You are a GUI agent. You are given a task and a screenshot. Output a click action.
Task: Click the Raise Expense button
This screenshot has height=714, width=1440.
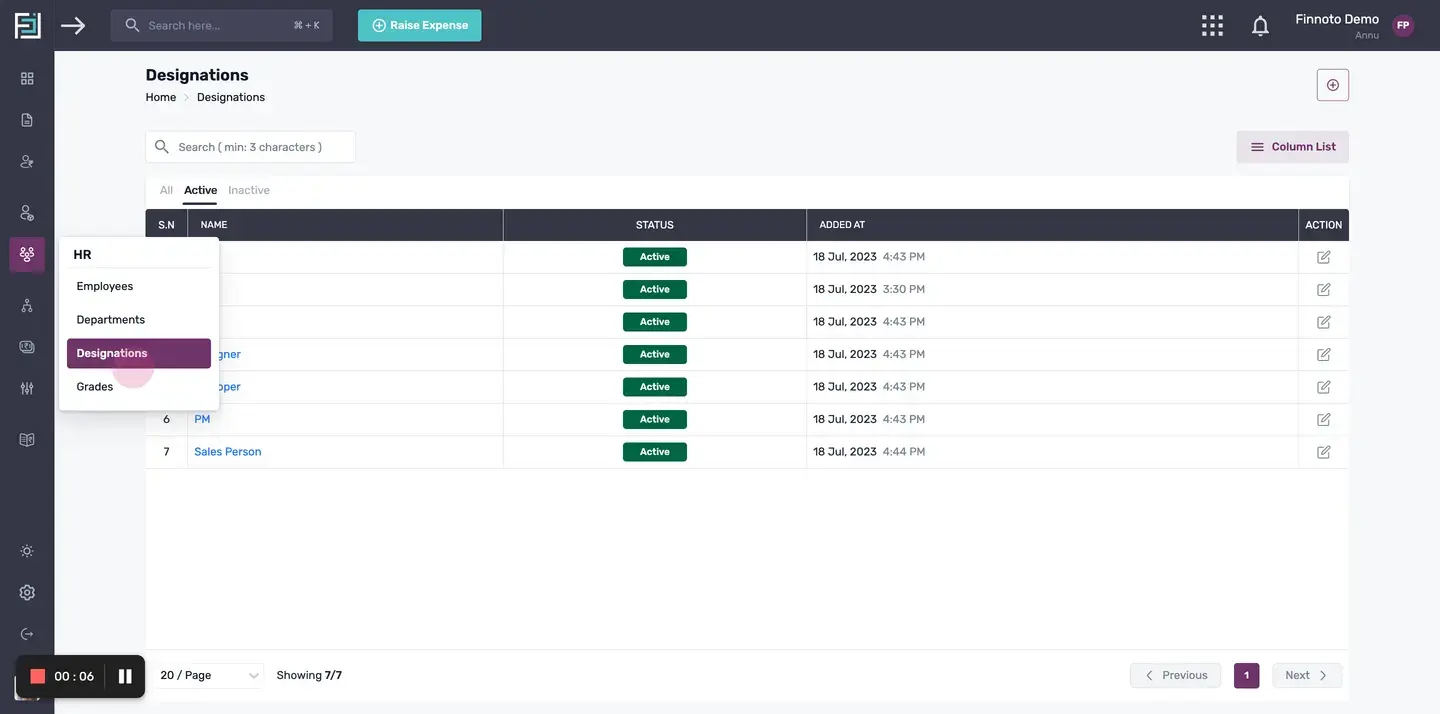click(x=420, y=26)
